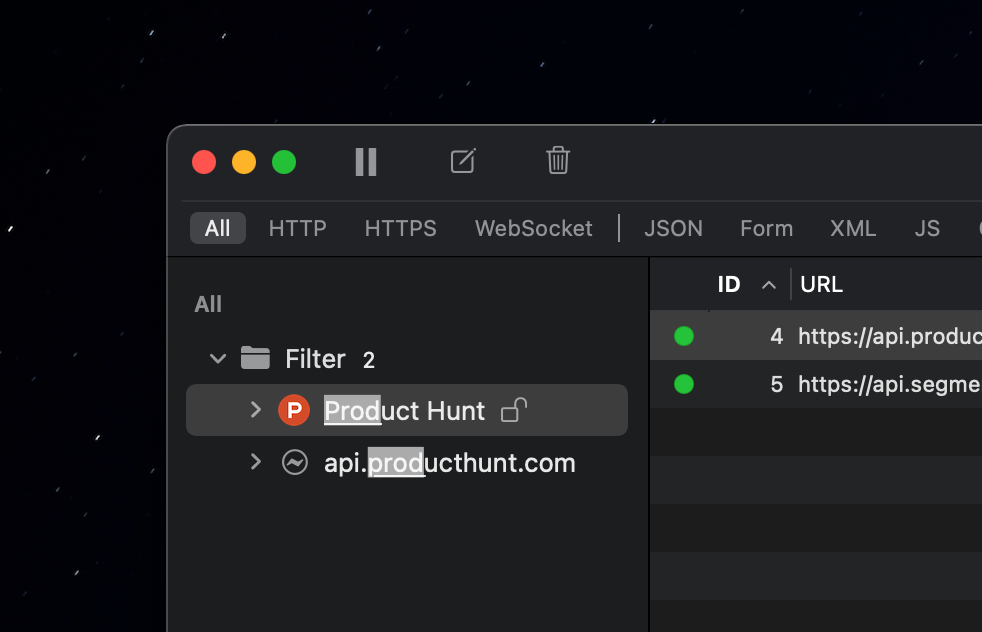Screen dimensions: 982x632
Task: Click the green status dot of request 5
Action: pyautogui.click(x=684, y=384)
